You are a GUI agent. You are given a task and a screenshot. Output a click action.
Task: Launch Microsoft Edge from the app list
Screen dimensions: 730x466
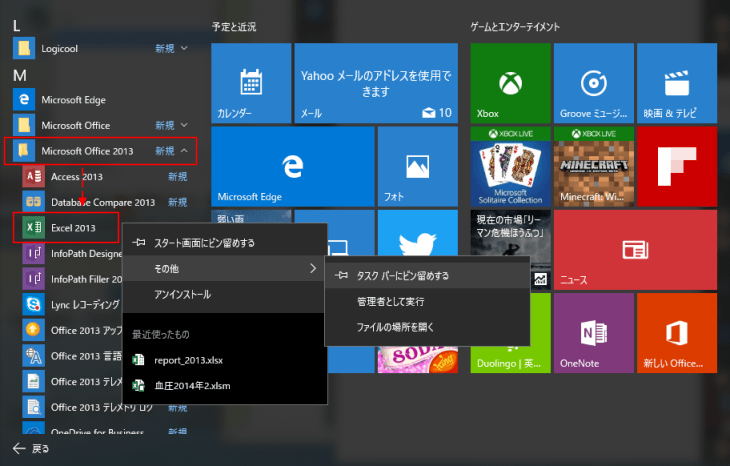tap(73, 100)
